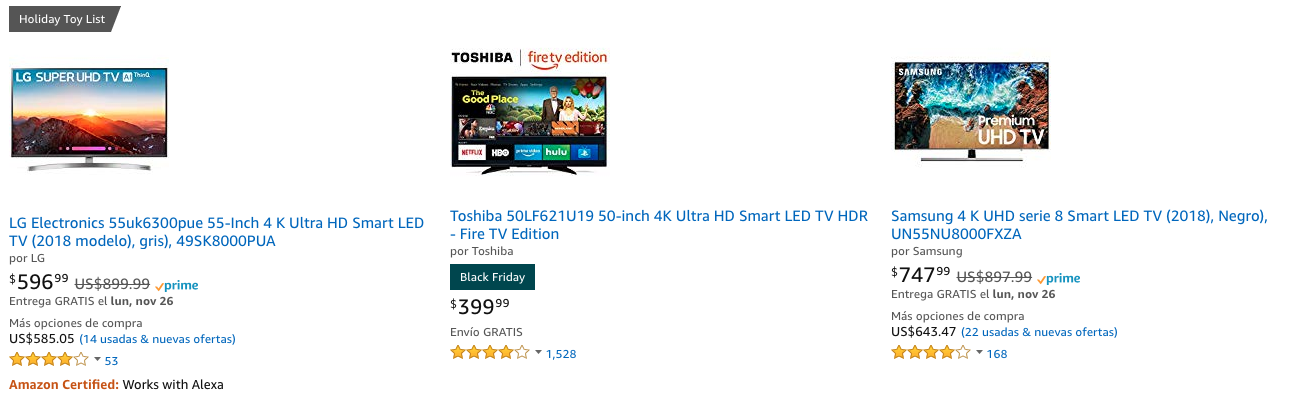Click the Samsung Premium UHD TV image
Screen dimensions: 1295x393
click(971, 110)
